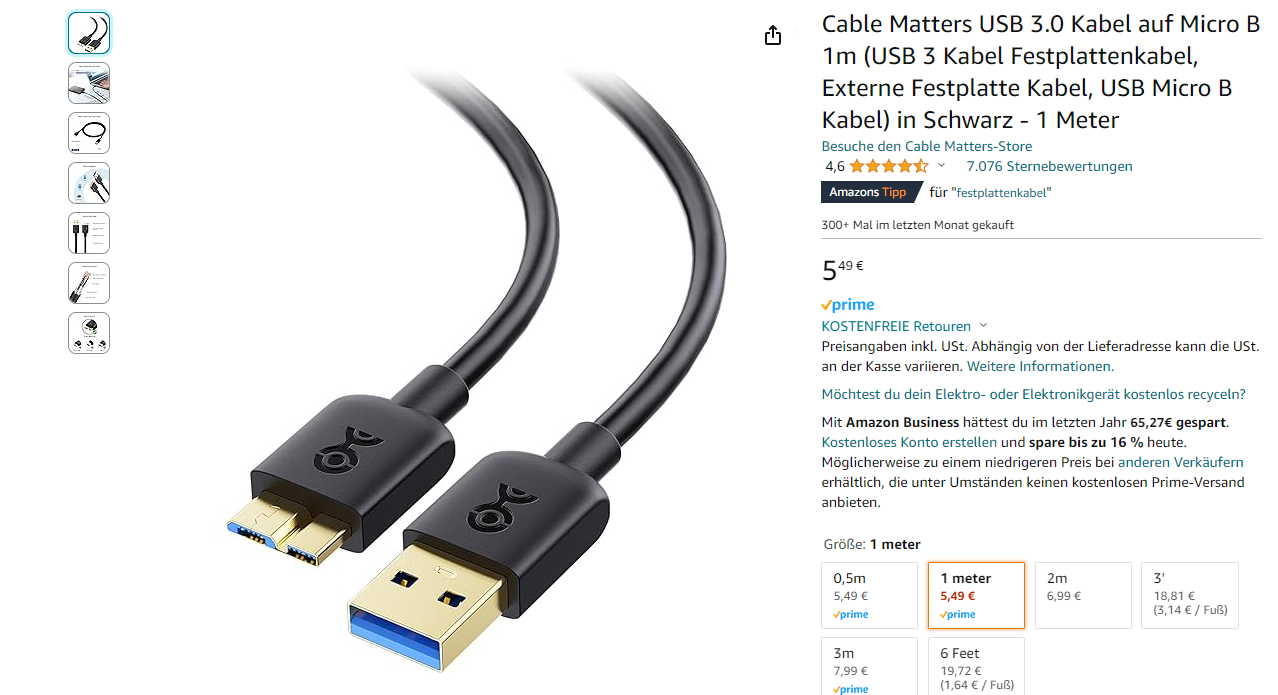Screen dimensions: 1278x695
Task: Choose the 2m size option for 6,99 €
Action: (x=1083, y=595)
